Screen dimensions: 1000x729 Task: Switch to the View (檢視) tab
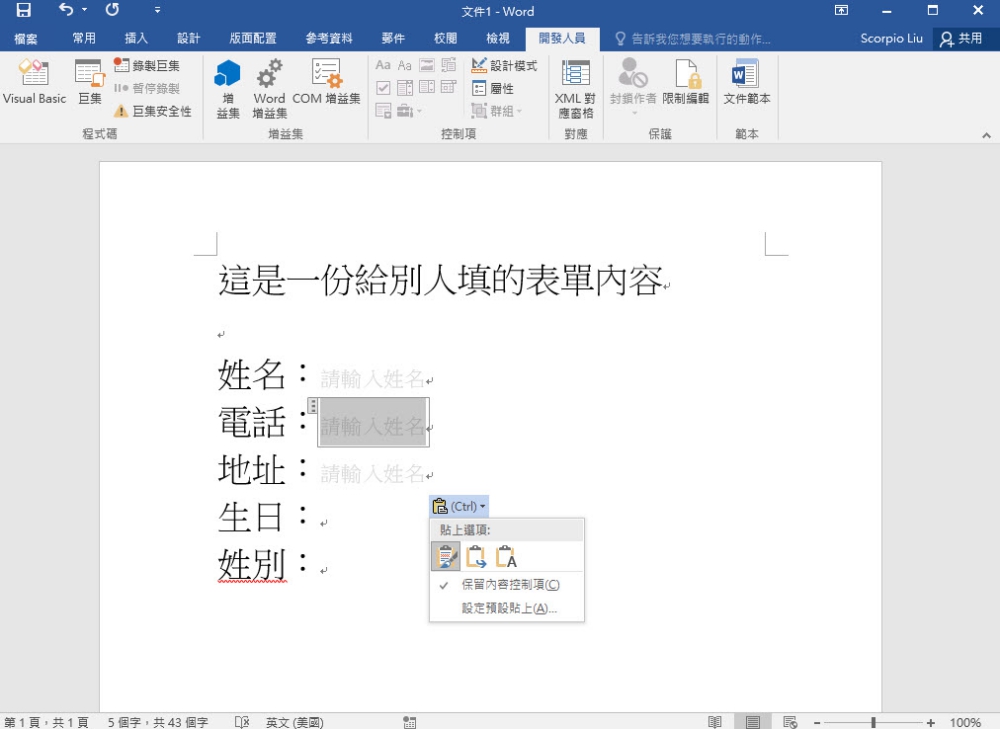tap(497, 38)
